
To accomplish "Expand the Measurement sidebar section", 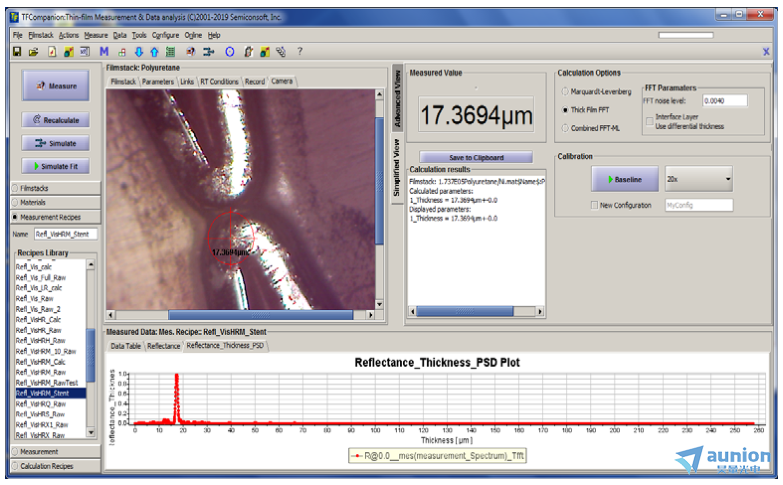I will 55,452.
